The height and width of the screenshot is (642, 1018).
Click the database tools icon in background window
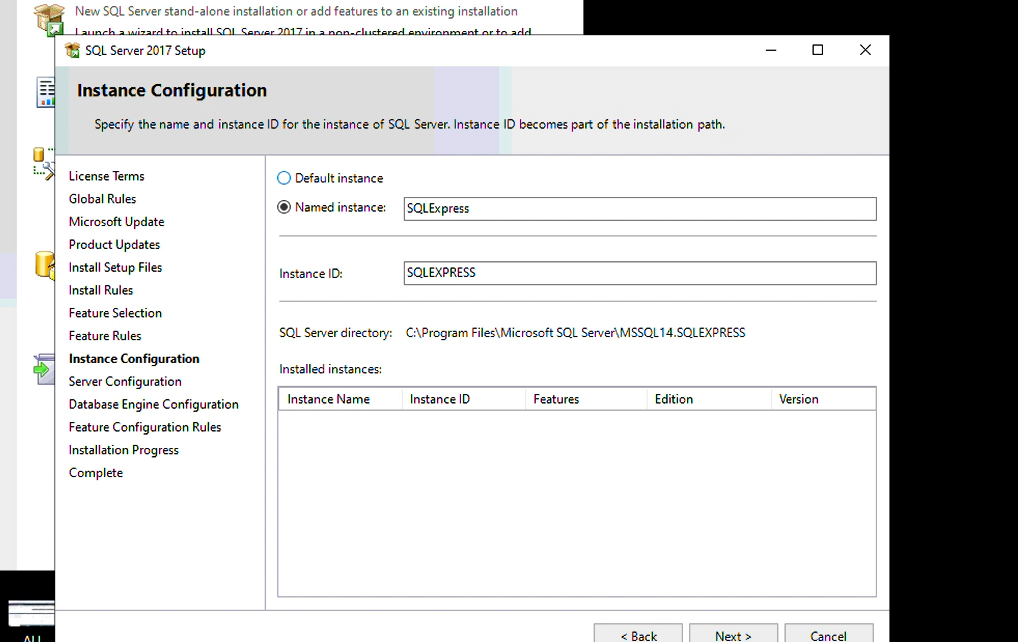pyautogui.click(x=43, y=163)
